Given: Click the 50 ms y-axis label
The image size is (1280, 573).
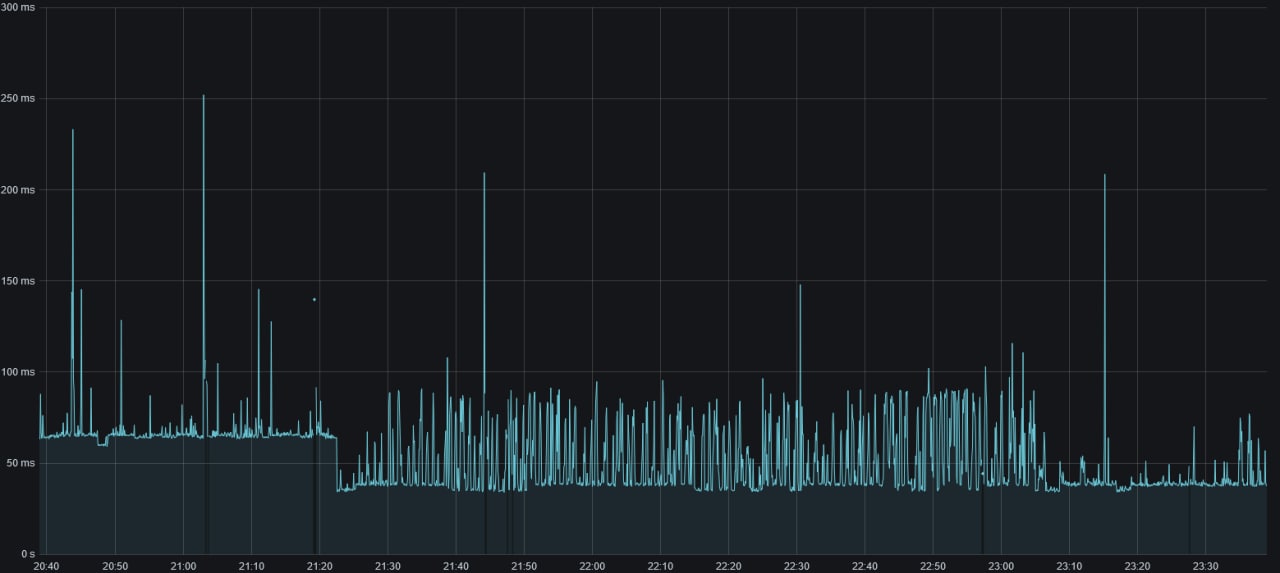Looking at the screenshot, I should click(x=20, y=463).
